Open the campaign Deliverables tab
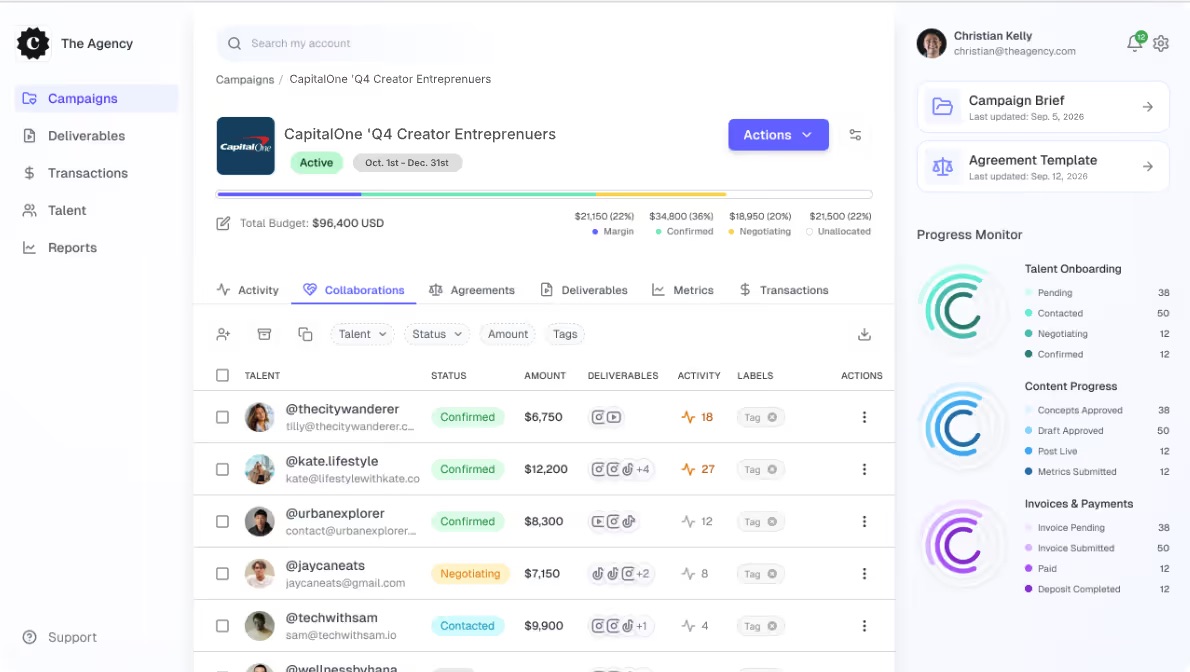 click(584, 290)
